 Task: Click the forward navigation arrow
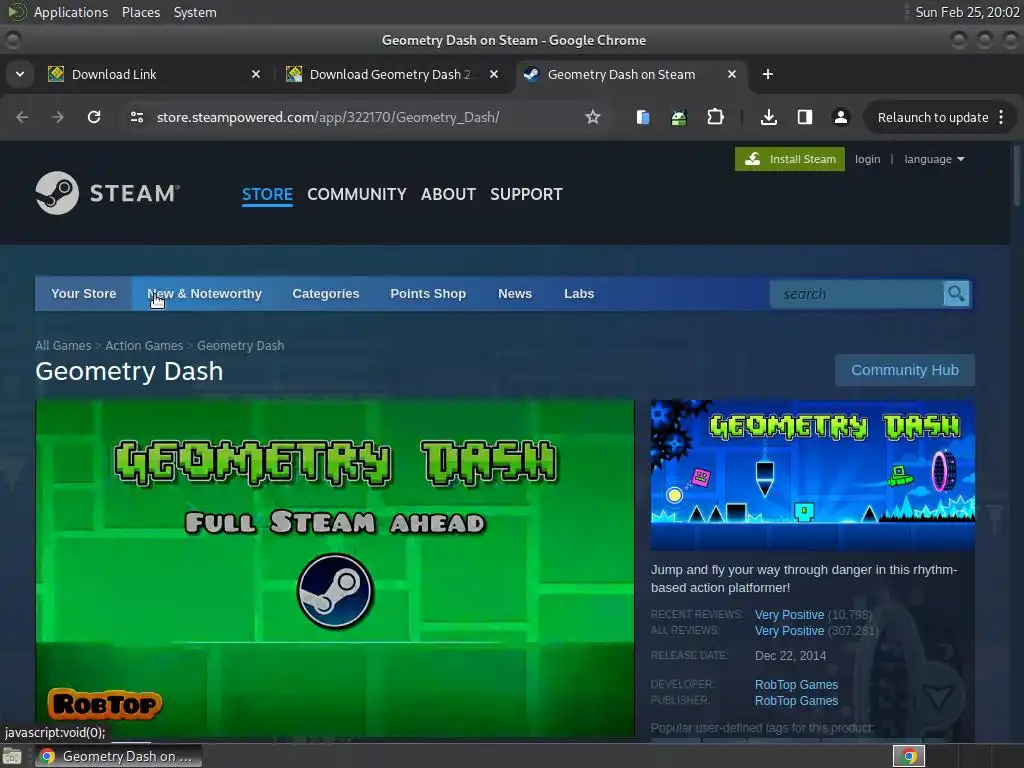click(58, 117)
